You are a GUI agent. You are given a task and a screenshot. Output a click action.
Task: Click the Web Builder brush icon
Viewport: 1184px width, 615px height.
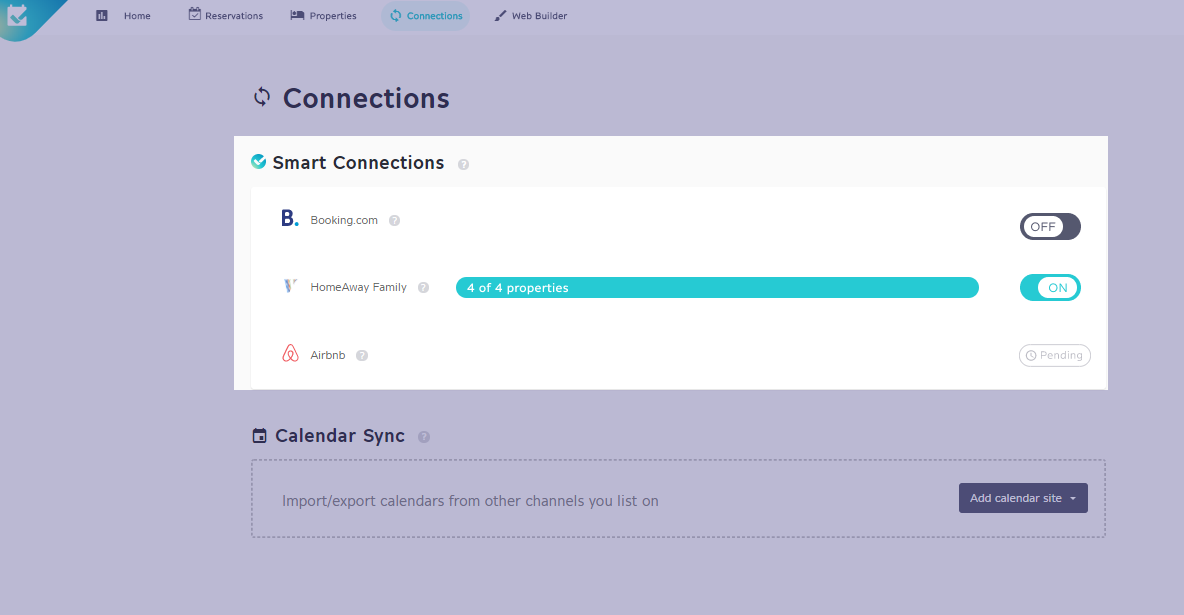point(500,16)
